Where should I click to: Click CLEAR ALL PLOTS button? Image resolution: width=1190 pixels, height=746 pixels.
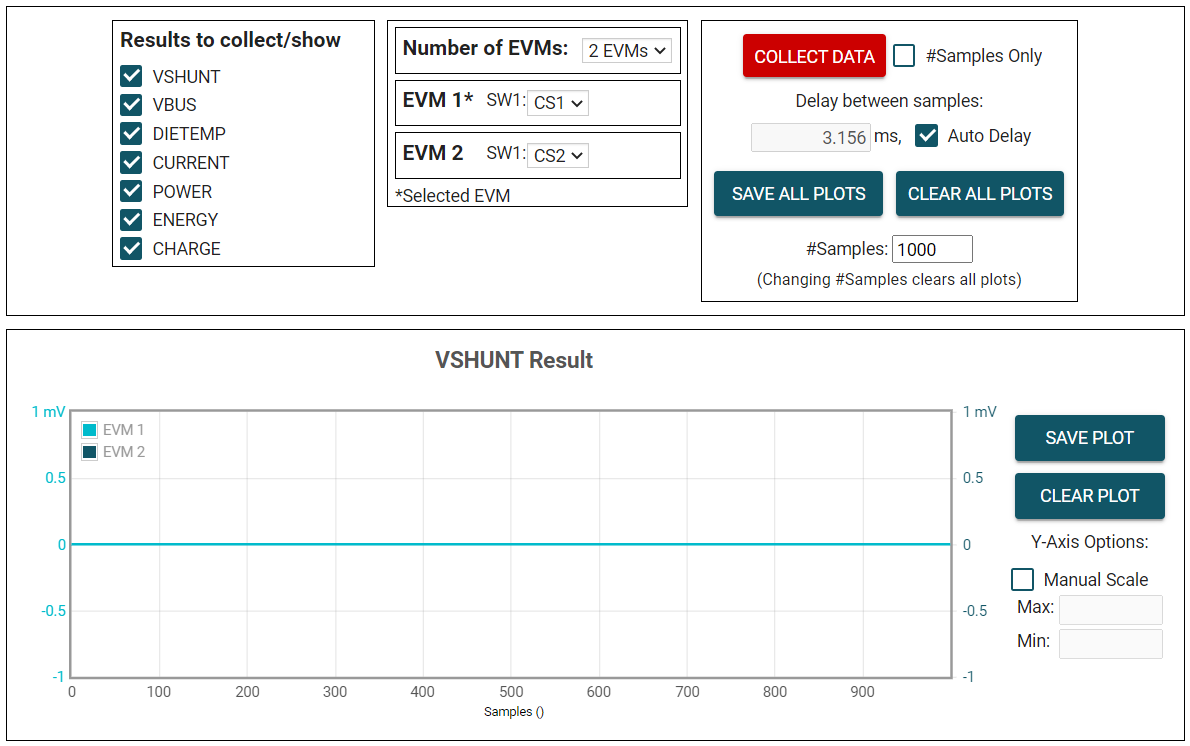979,194
